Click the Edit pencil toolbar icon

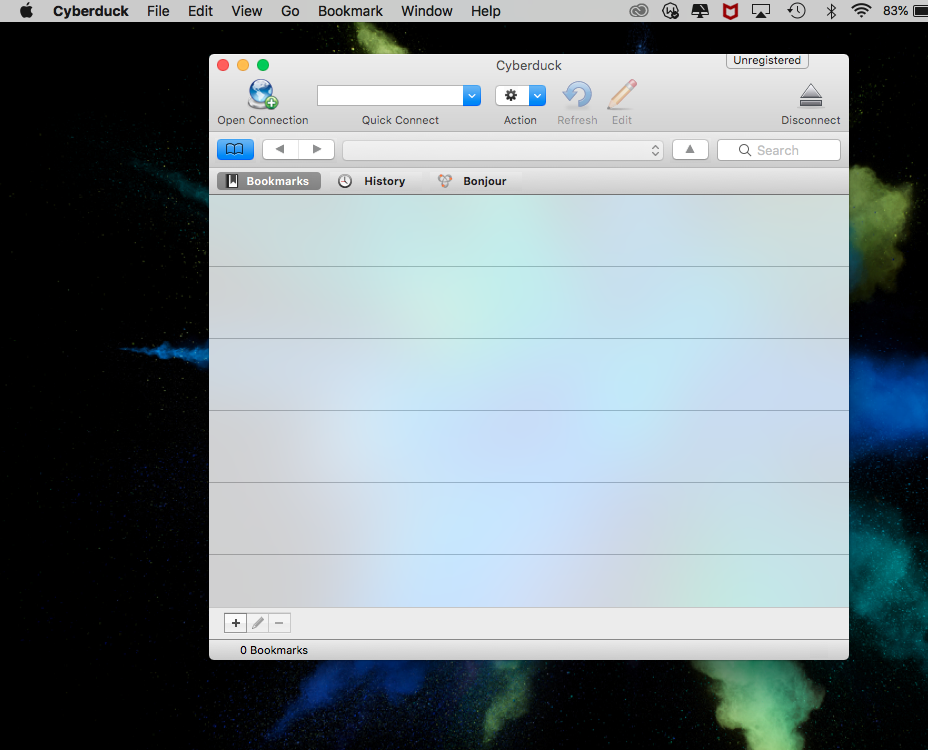[622, 95]
